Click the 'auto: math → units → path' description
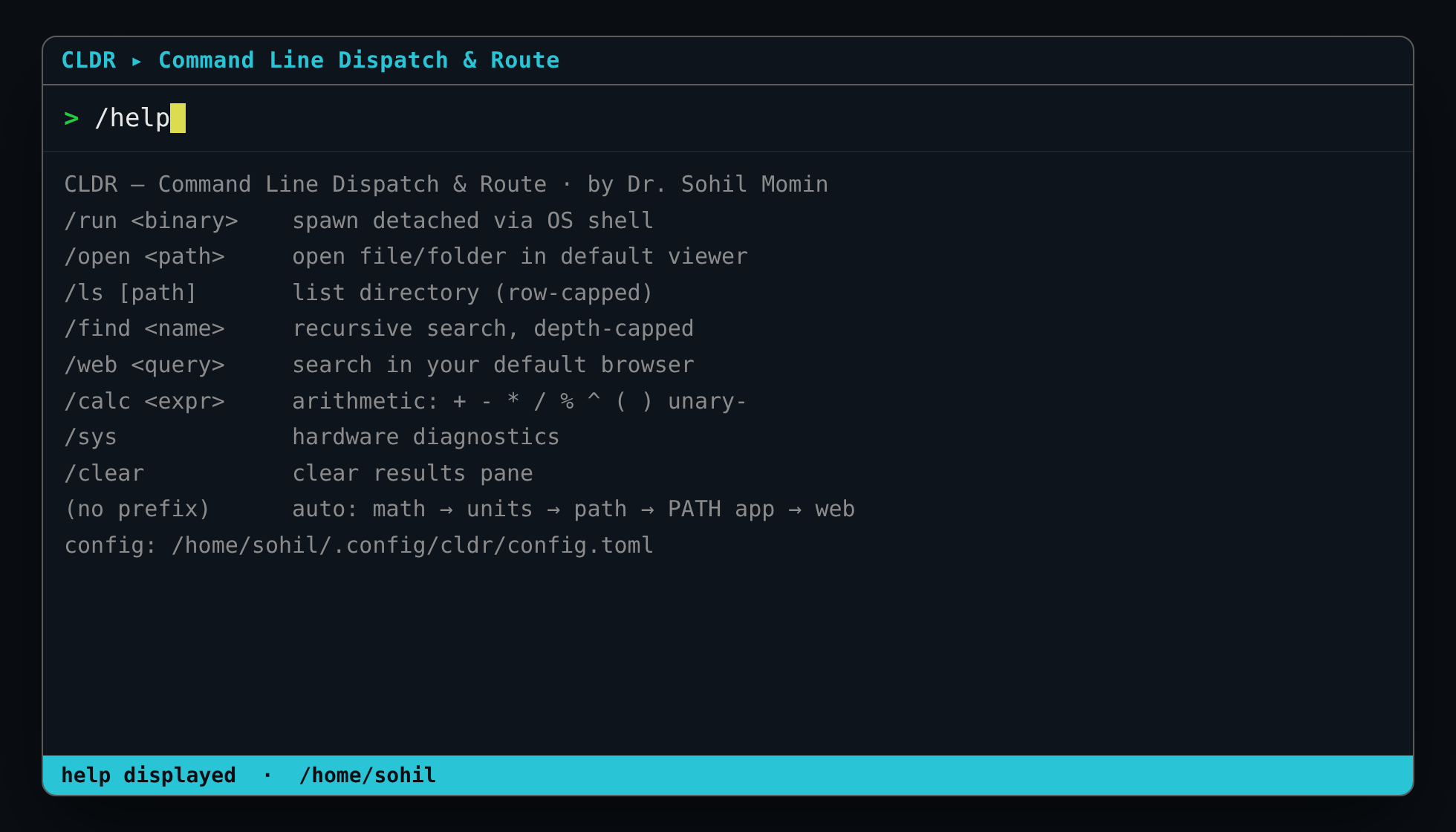This screenshot has height=832, width=1456. pos(573,509)
